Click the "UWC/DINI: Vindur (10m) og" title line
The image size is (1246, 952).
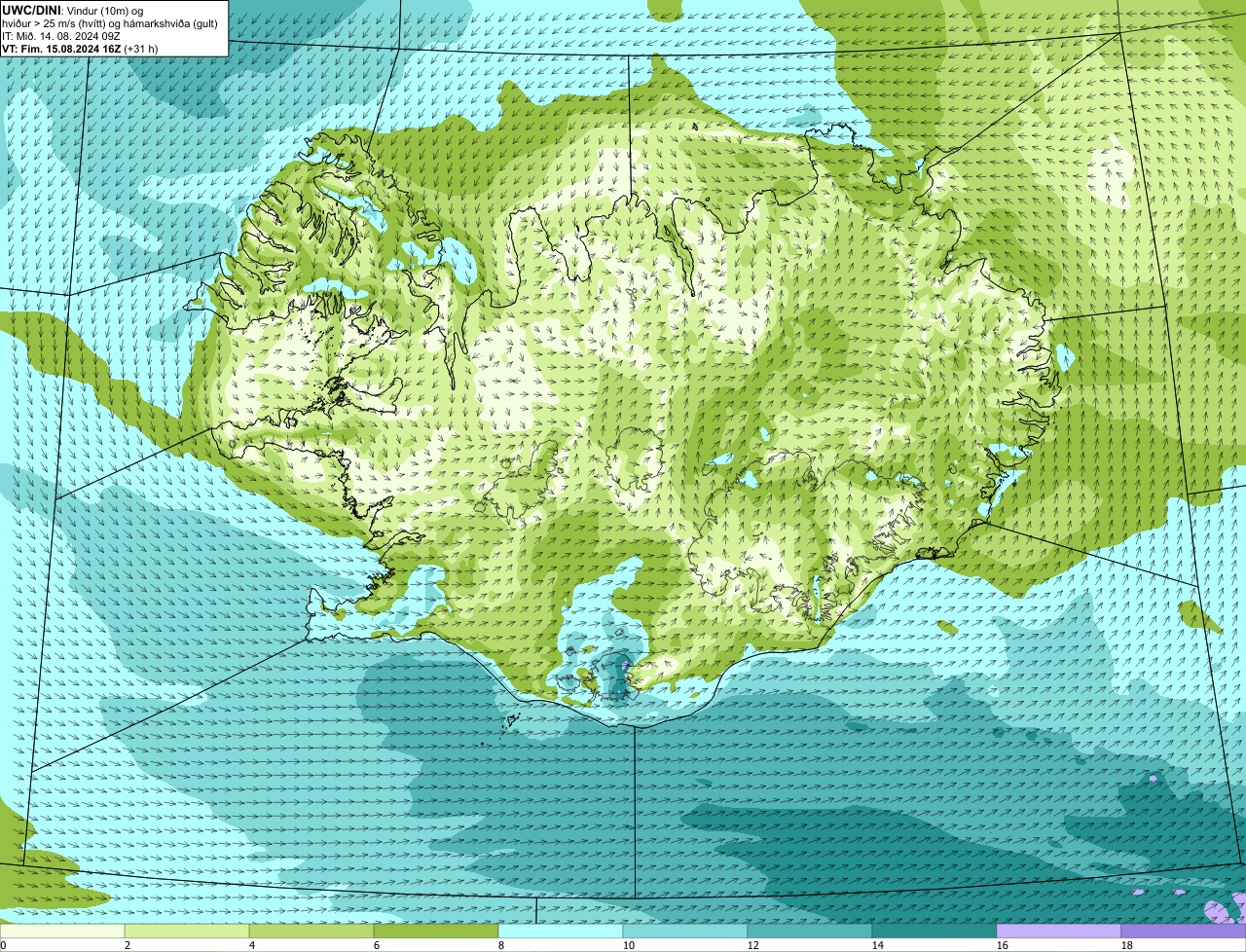[73, 10]
